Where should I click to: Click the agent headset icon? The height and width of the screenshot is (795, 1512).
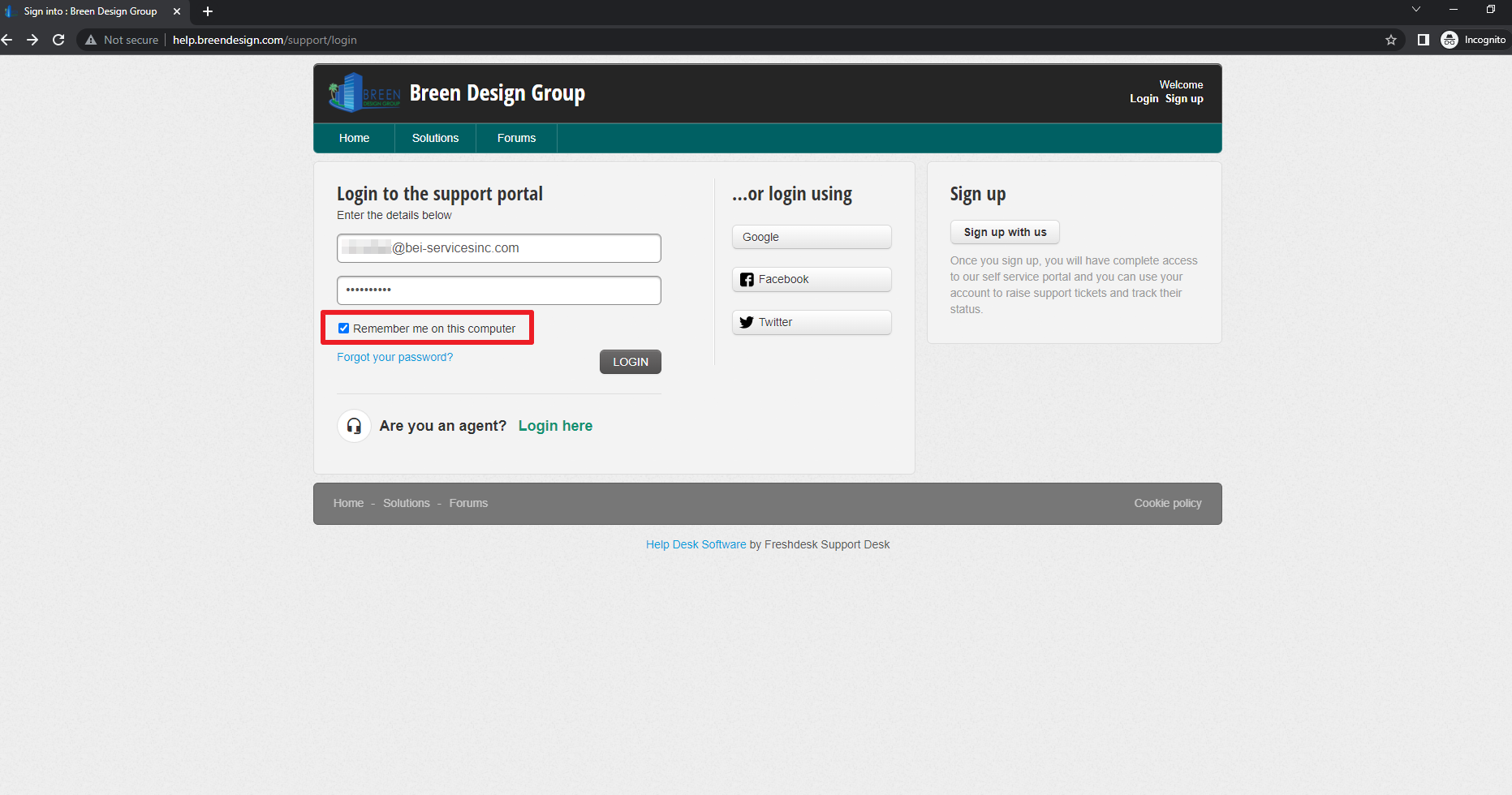[x=354, y=426]
